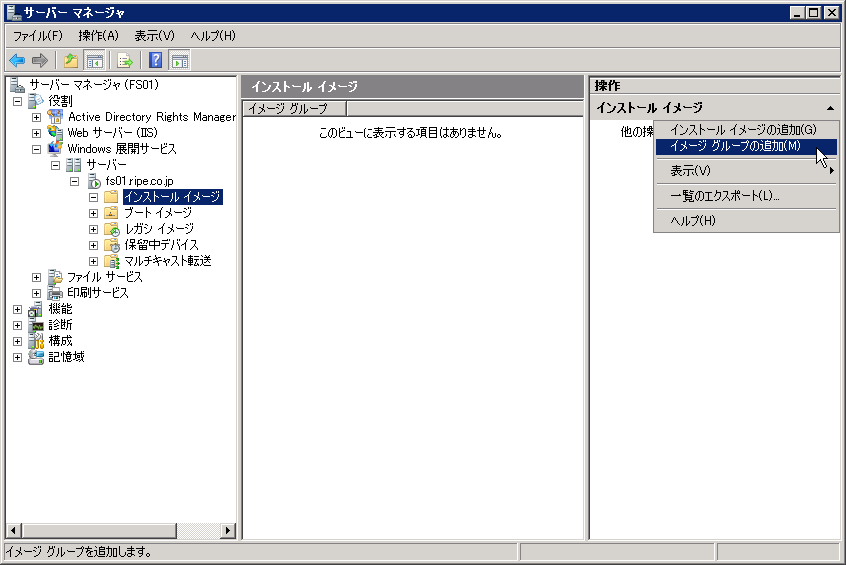Click the ファイル サービス icon
846x565 pixels.
(55, 277)
